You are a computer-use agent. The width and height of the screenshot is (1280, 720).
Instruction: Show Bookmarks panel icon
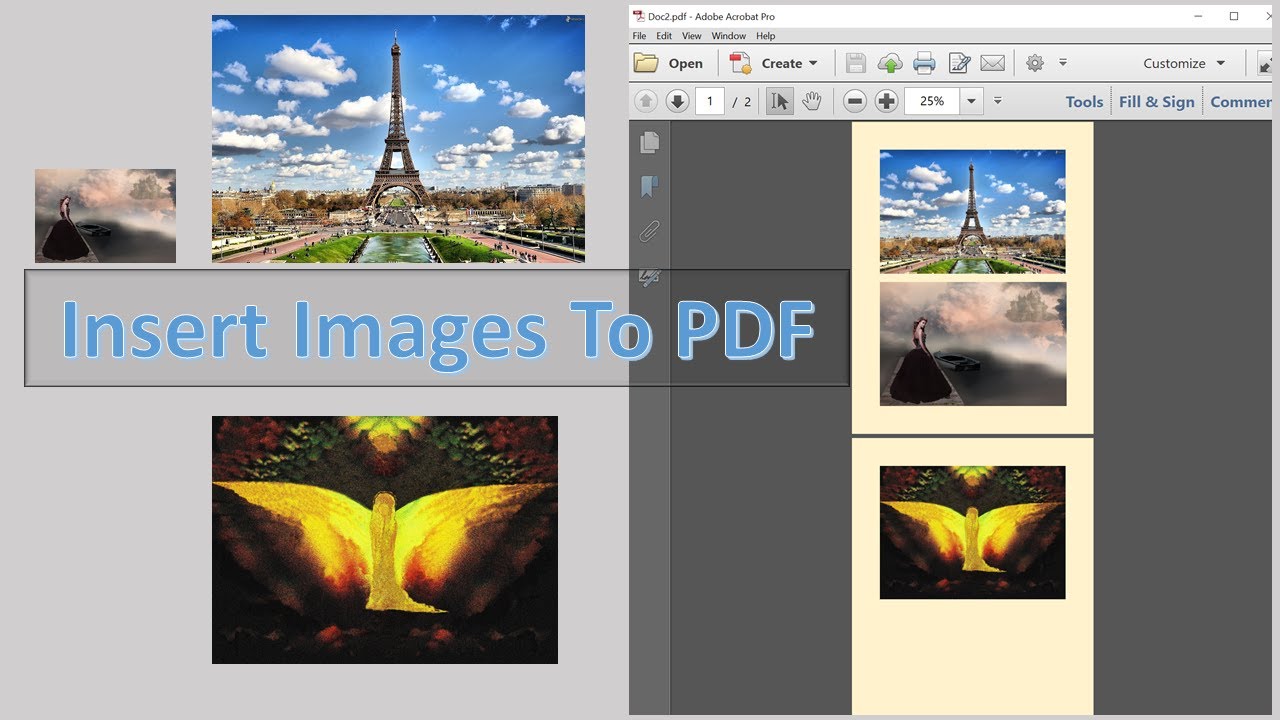(x=650, y=187)
